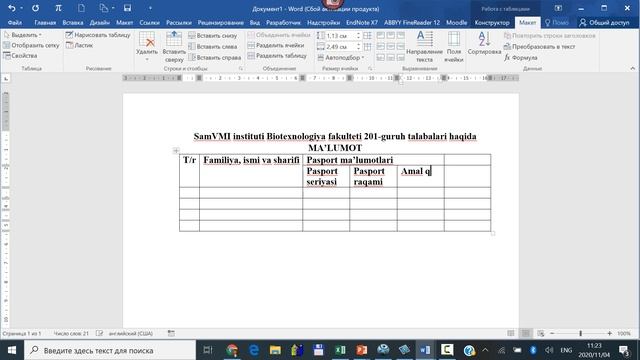Toggle View Gridlines (Отобразить сетку)
640x360 pixels.
click(x=31, y=45)
